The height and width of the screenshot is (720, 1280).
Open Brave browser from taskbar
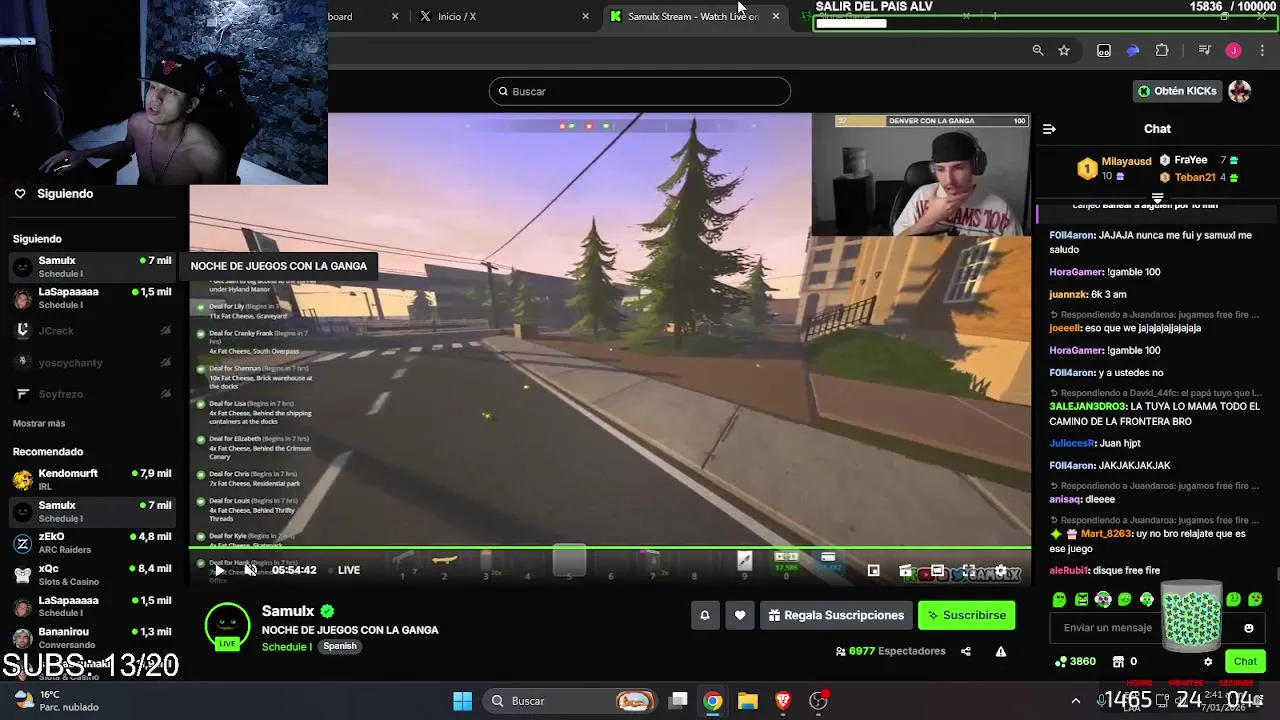coord(783,701)
